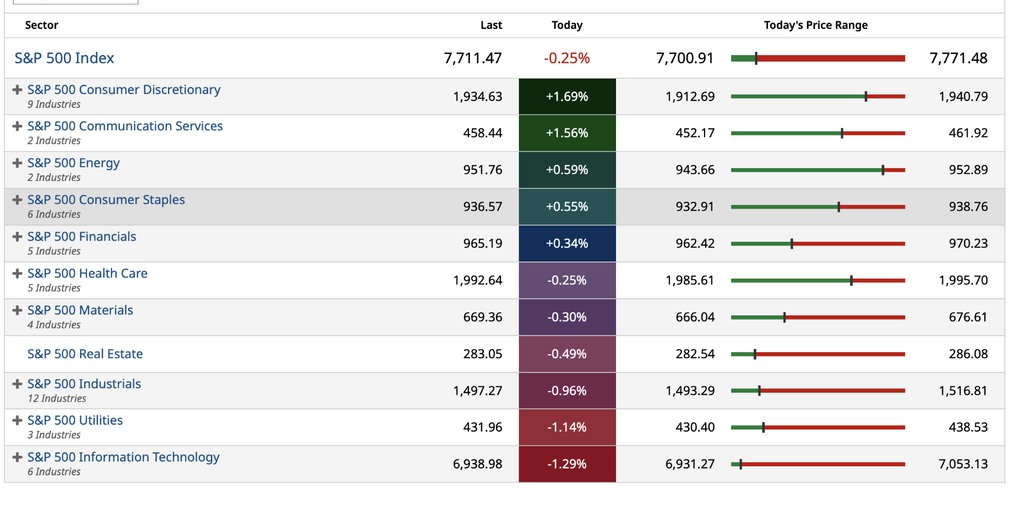Image resolution: width=1024 pixels, height=507 pixels.
Task: Expand S&P 500 Energy plus icon
Action: pos(18,163)
